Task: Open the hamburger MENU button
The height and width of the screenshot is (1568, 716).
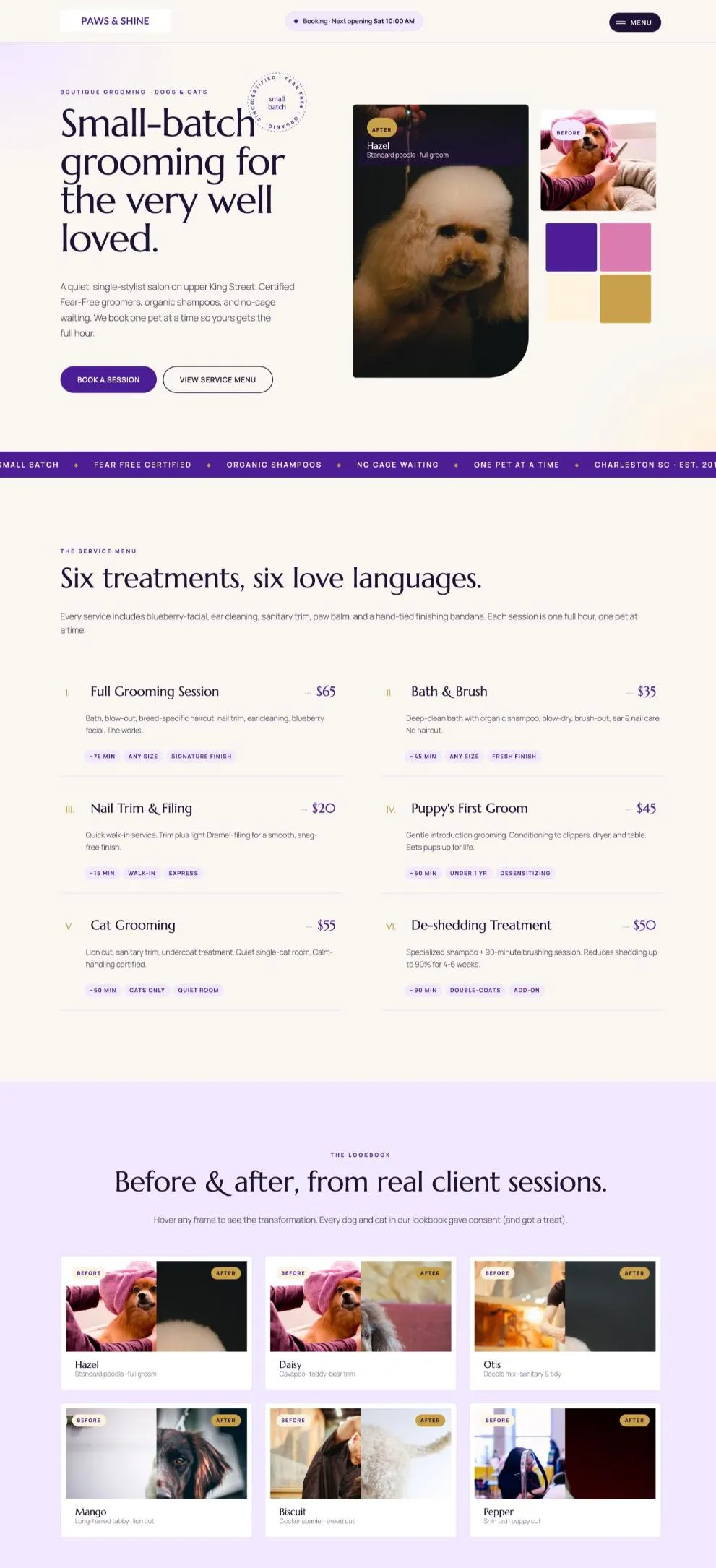Action: [634, 22]
